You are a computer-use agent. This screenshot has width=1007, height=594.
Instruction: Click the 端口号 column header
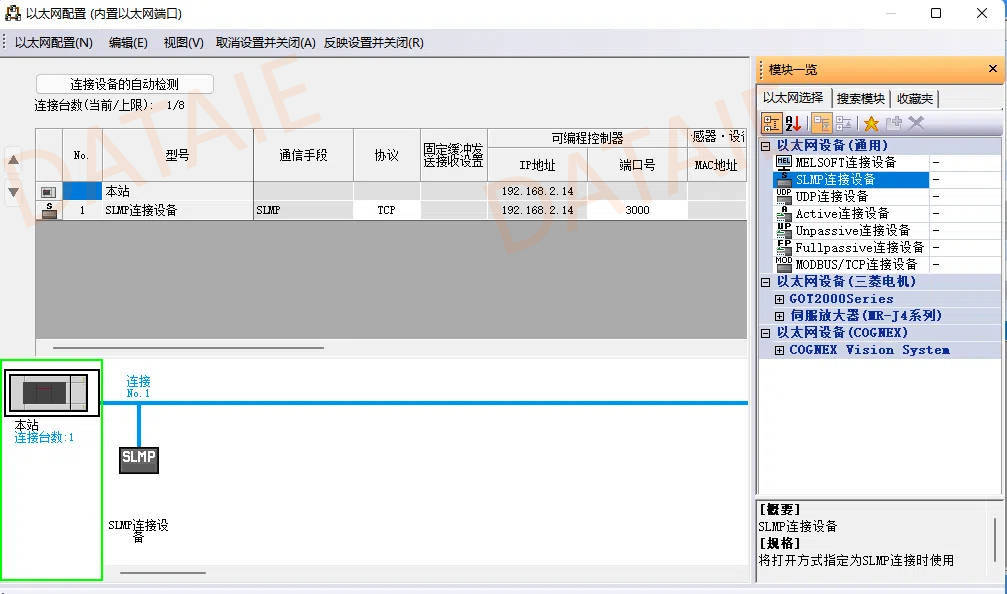click(637, 165)
